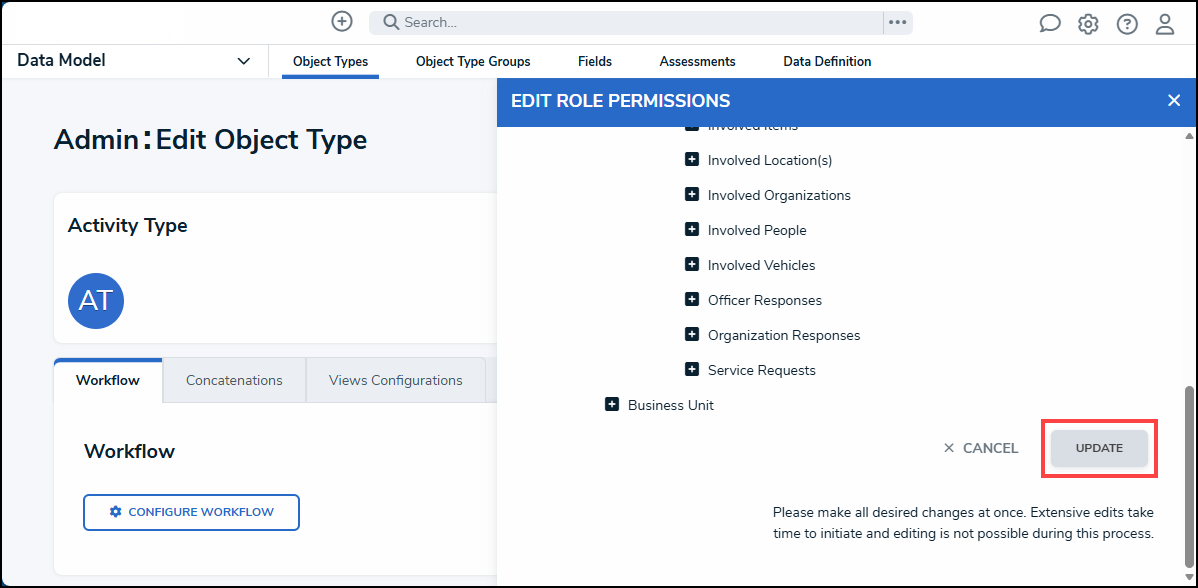Image resolution: width=1198 pixels, height=588 pixels.
Task: Expand the Officer Responses node
Action: 691,300
